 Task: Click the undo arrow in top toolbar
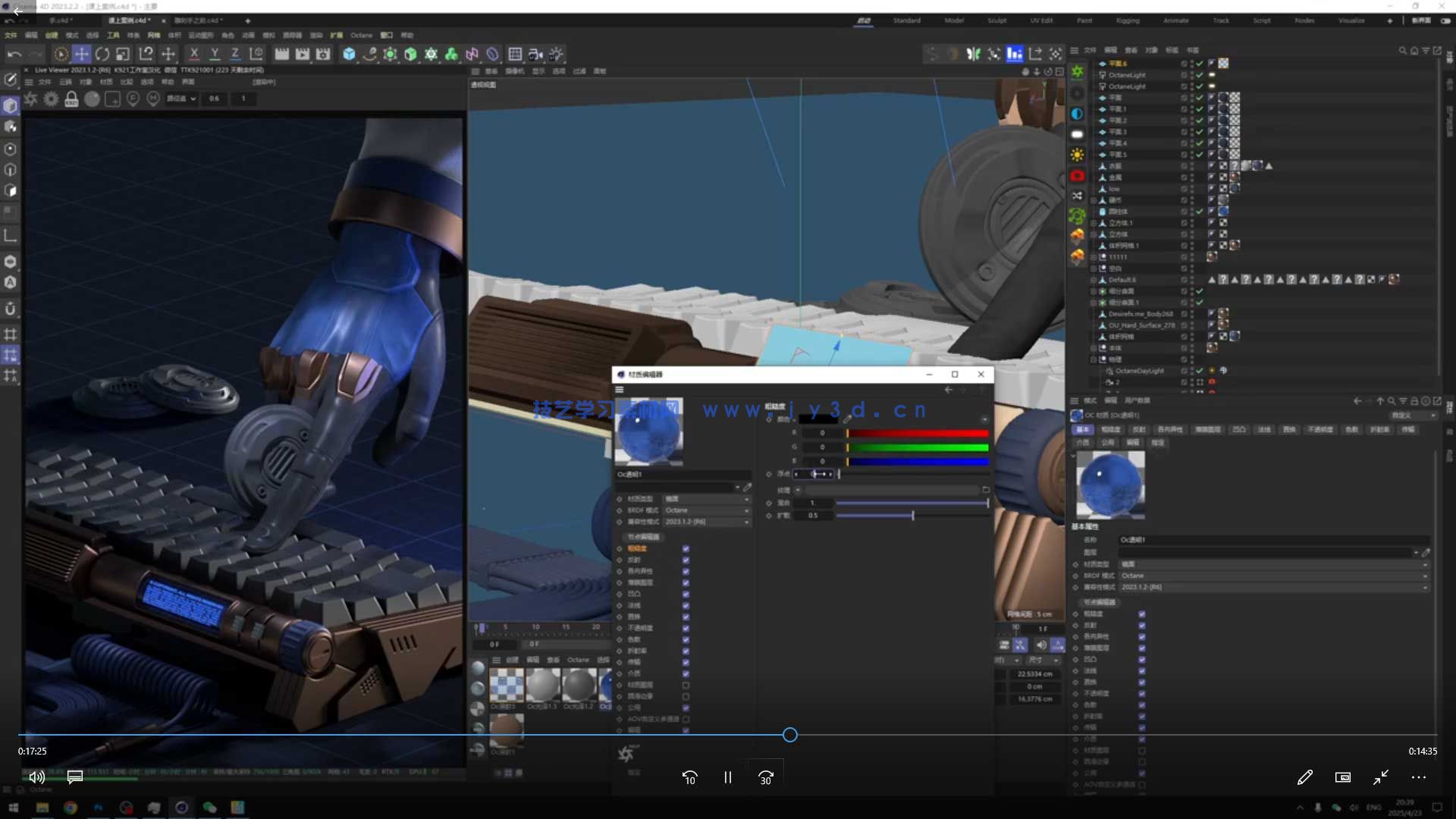point(14,54)
